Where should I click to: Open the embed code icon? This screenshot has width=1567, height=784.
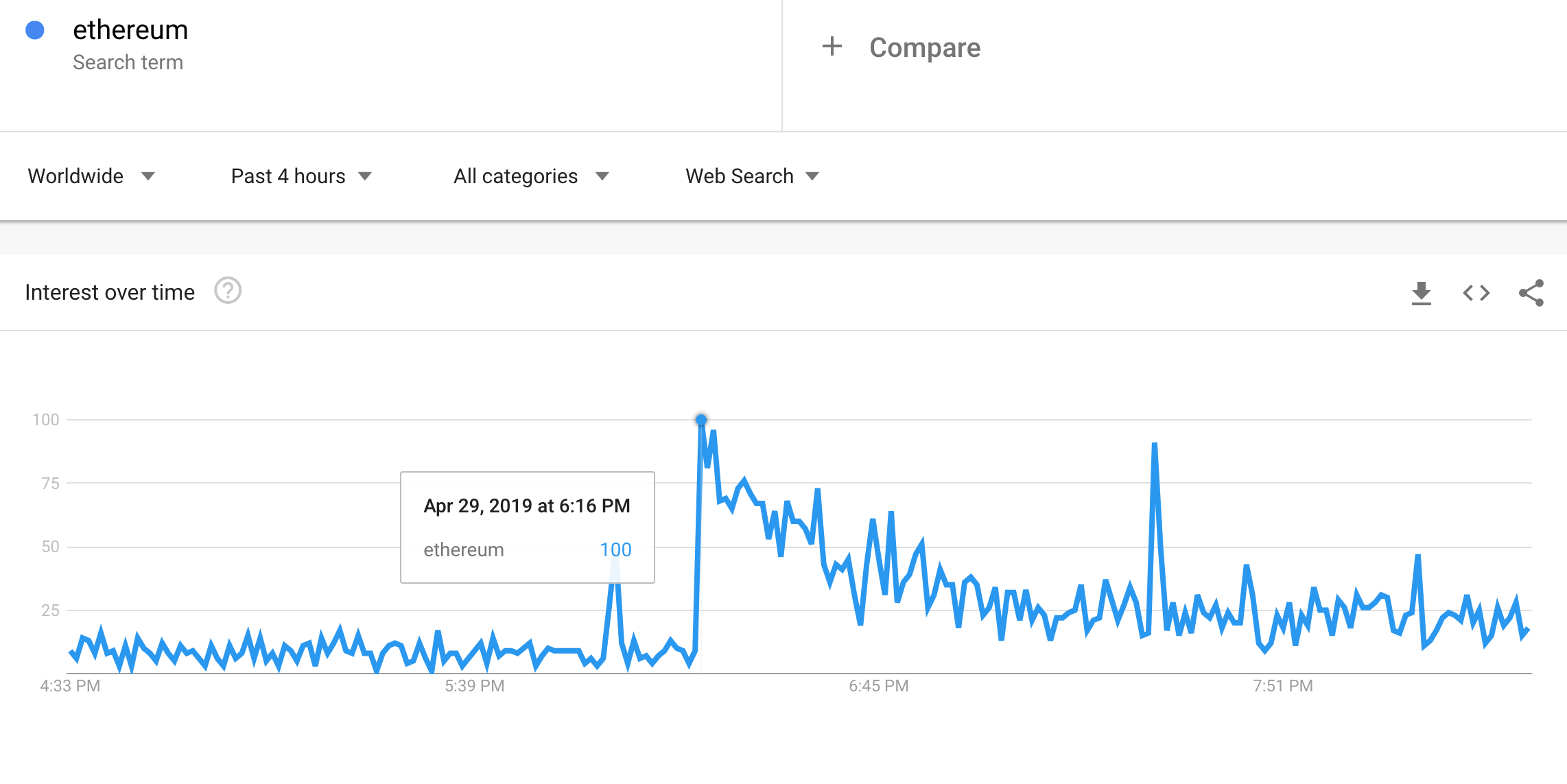click(x=1476, y=293)
